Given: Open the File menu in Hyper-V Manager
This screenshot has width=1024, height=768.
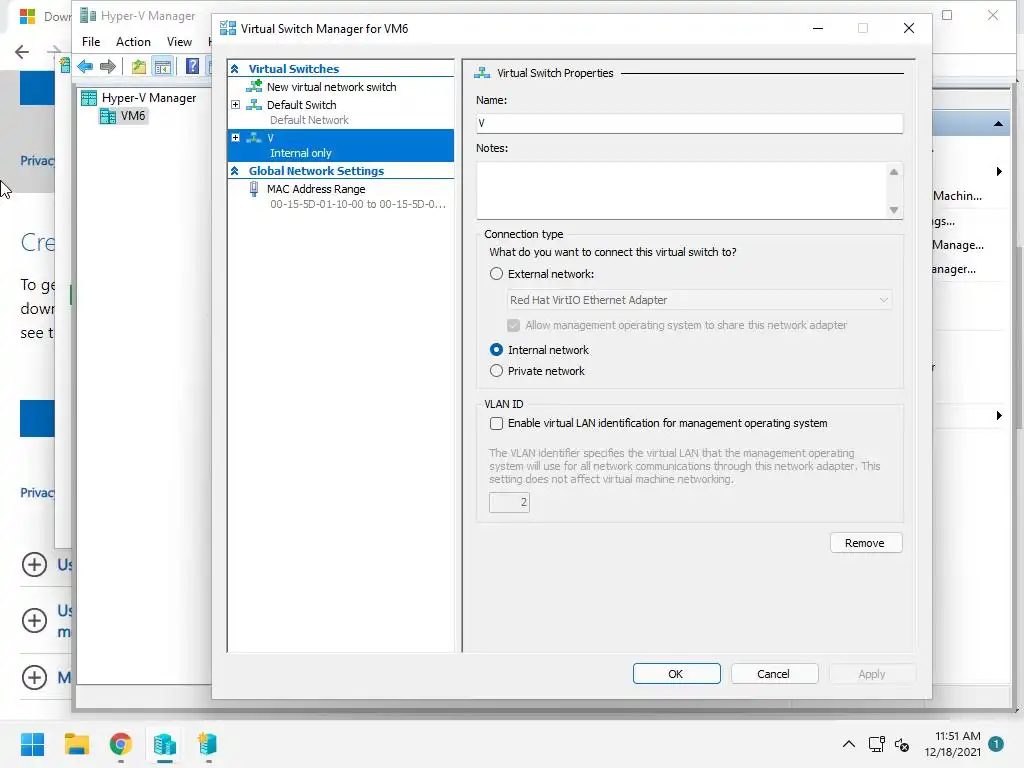Looking at the screenshot, I should (91, 42).
